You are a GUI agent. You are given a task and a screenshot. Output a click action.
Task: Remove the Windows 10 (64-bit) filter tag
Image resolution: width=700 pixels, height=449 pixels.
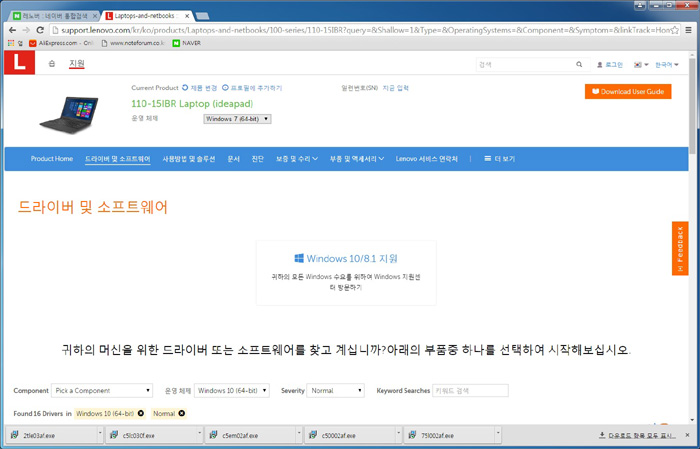[141, 413]
